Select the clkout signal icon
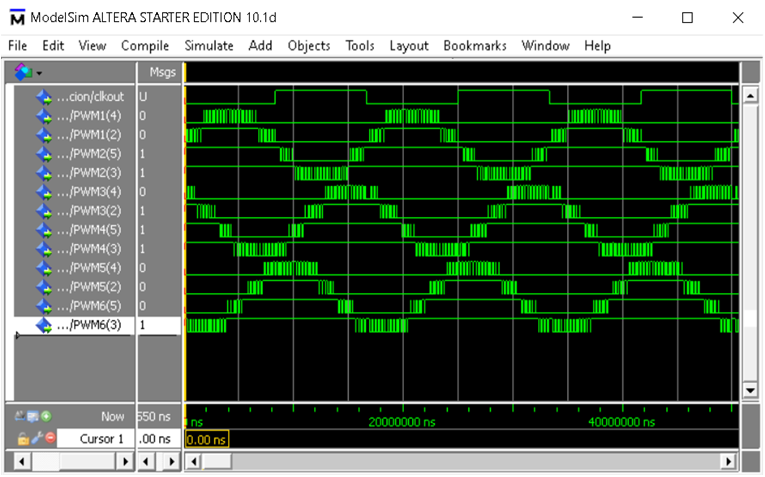Screen dimensions: 765x477 coord(43,97)
